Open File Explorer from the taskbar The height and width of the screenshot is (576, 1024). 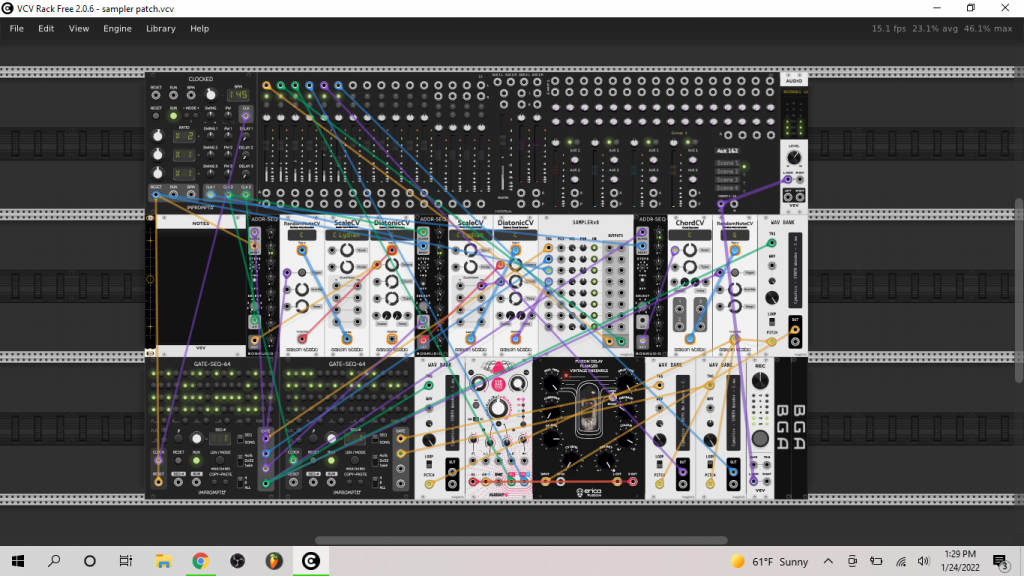163,561
